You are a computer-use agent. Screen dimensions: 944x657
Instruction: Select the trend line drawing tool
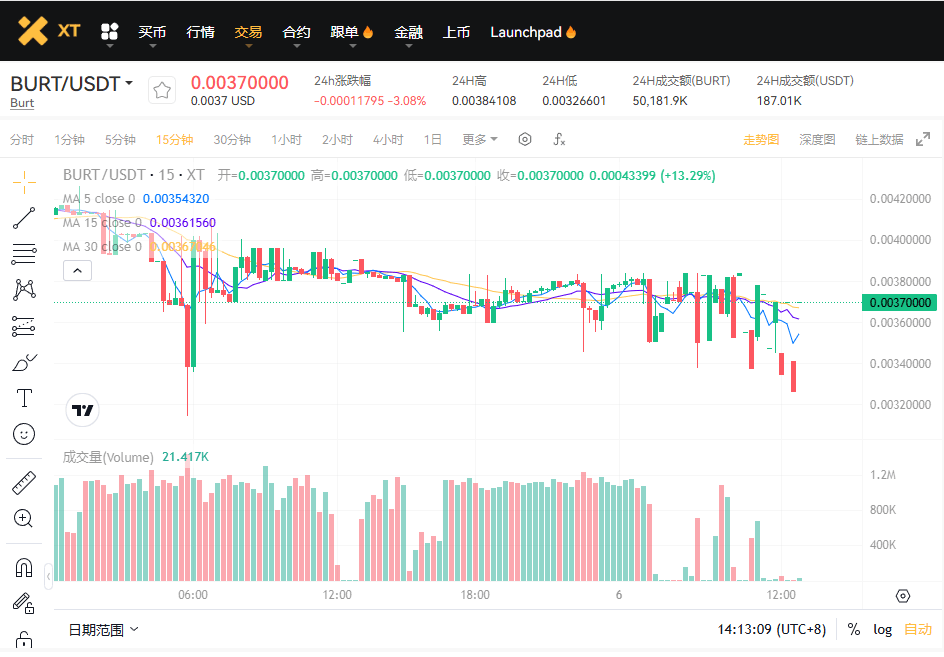pyautogui.click(x=24, y=217)
